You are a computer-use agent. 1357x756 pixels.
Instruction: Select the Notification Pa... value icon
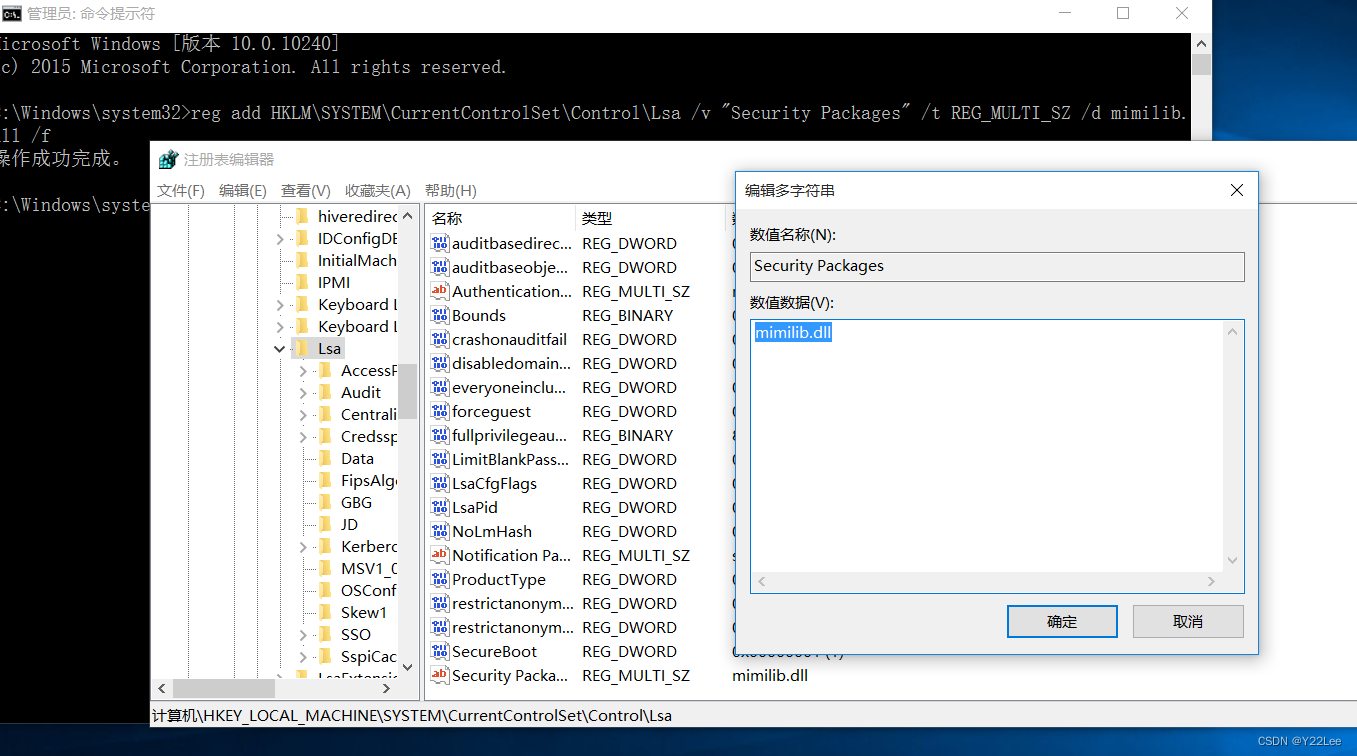click(x=440, y=555)
